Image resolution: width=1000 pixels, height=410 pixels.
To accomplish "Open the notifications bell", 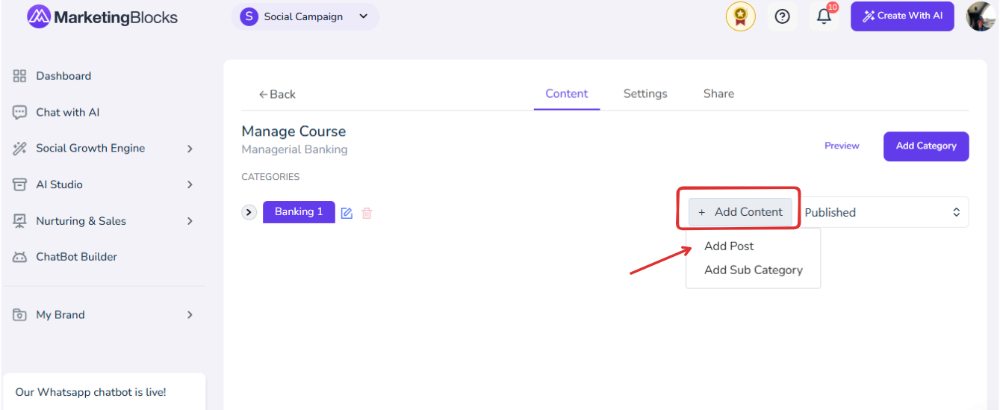I will (825, 16).
